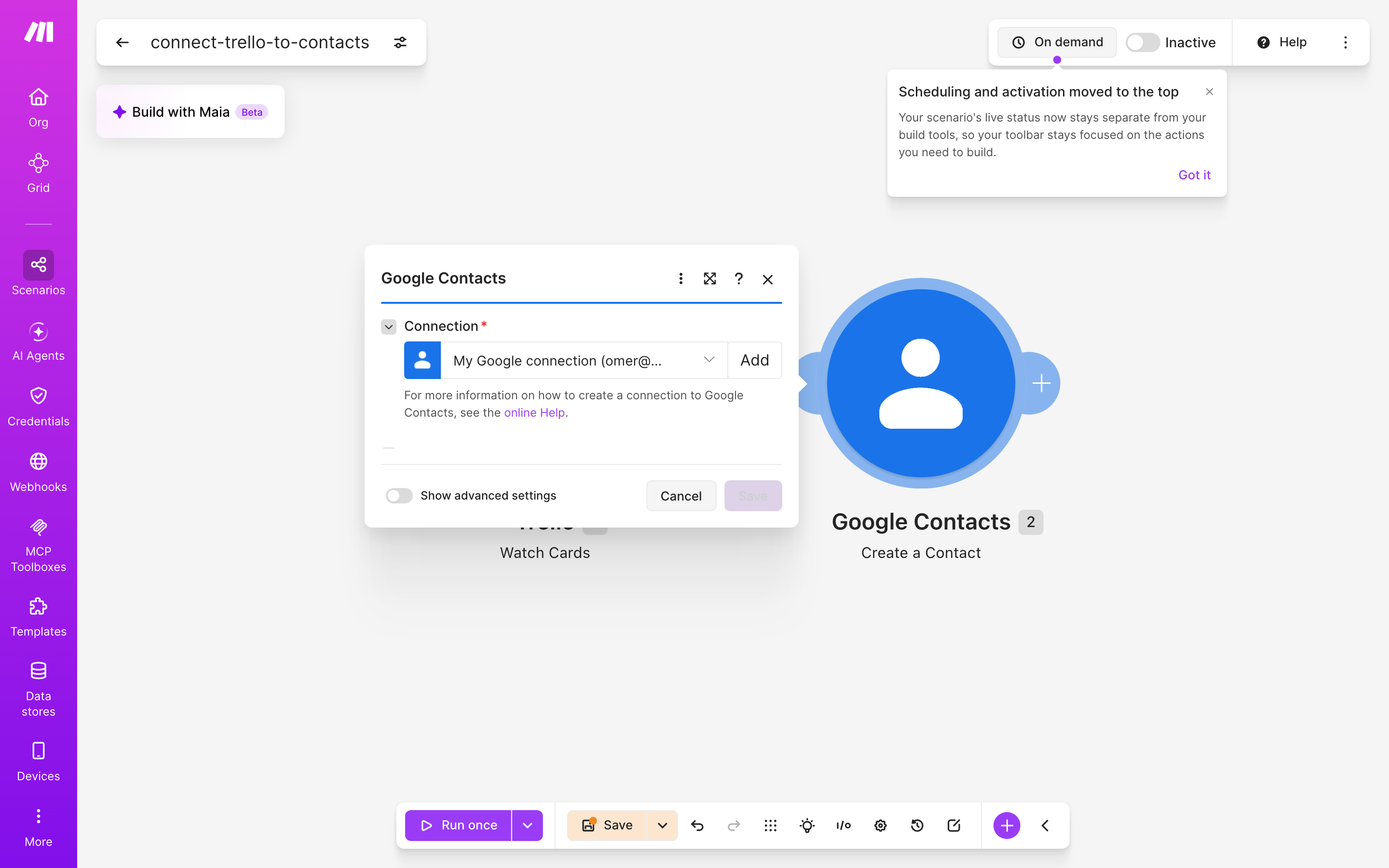Viewport: 1389px width, 868px height.
Task: Open Credentials in the sidebar
Action: (x=39, y=407)
